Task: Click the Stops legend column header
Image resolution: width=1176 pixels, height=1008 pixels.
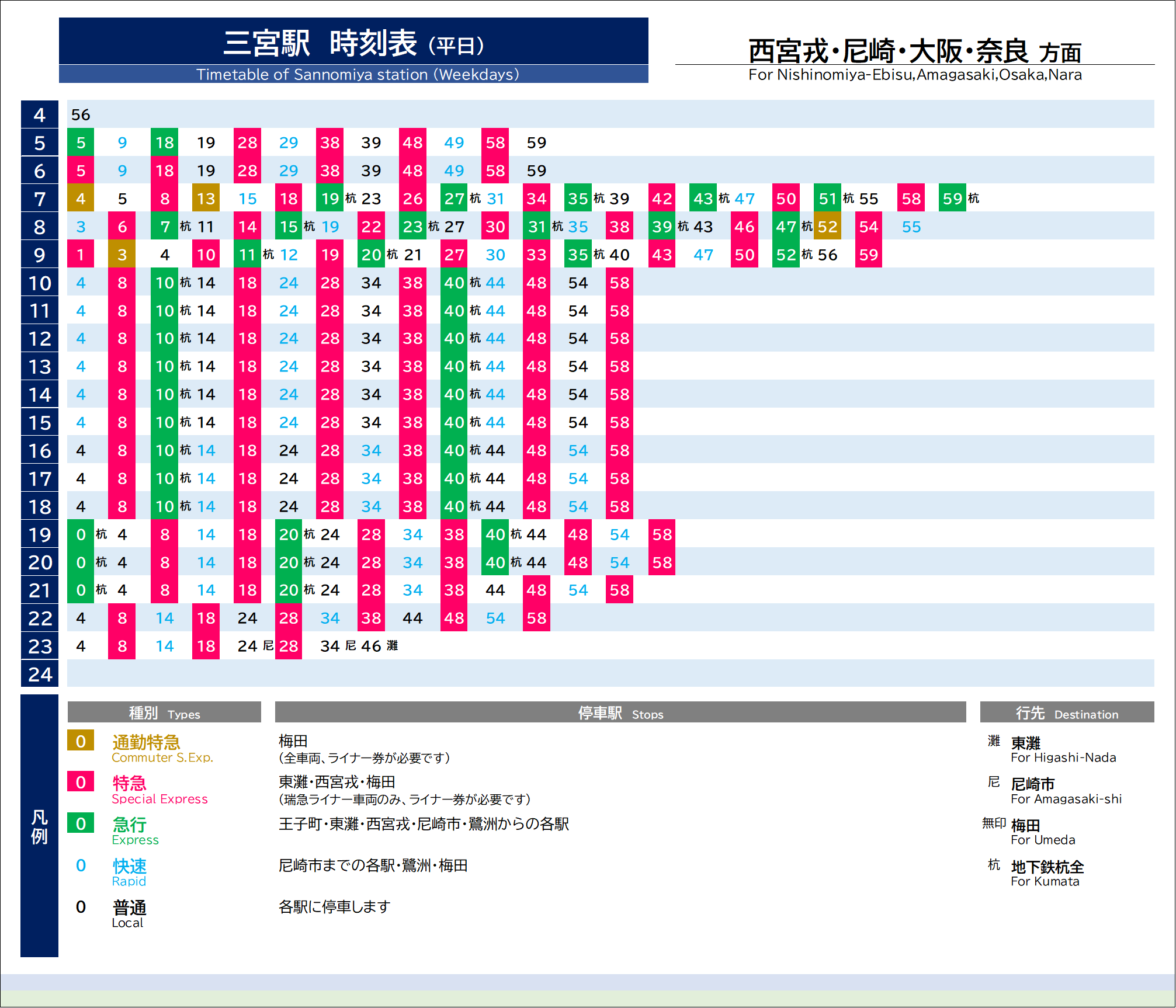Action: [620, 713]
